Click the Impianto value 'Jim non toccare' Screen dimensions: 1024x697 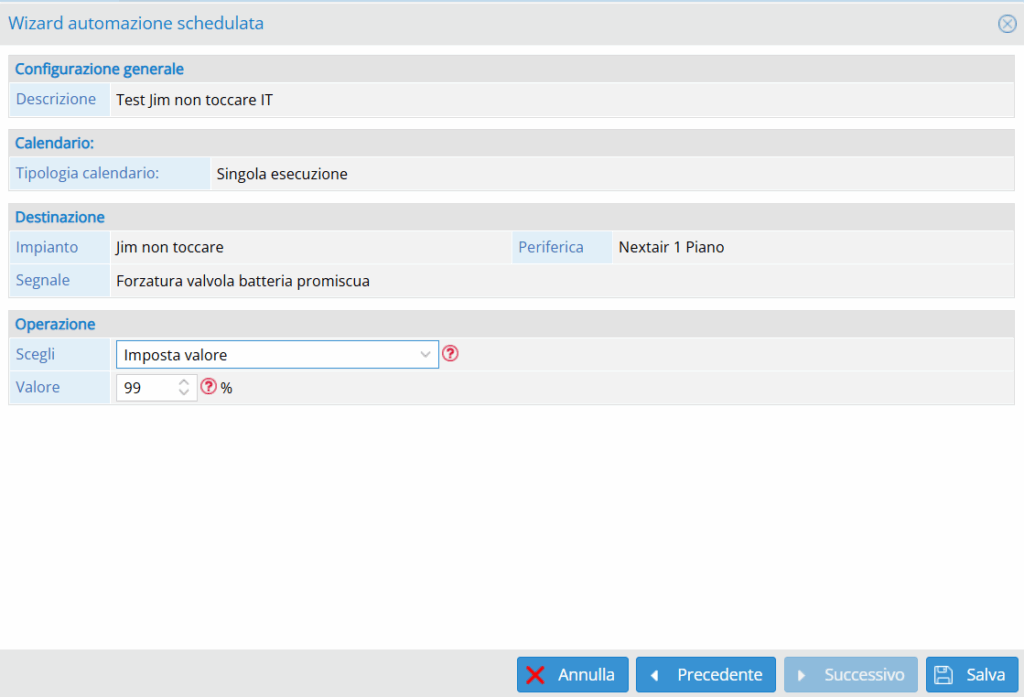coord(170,247)
